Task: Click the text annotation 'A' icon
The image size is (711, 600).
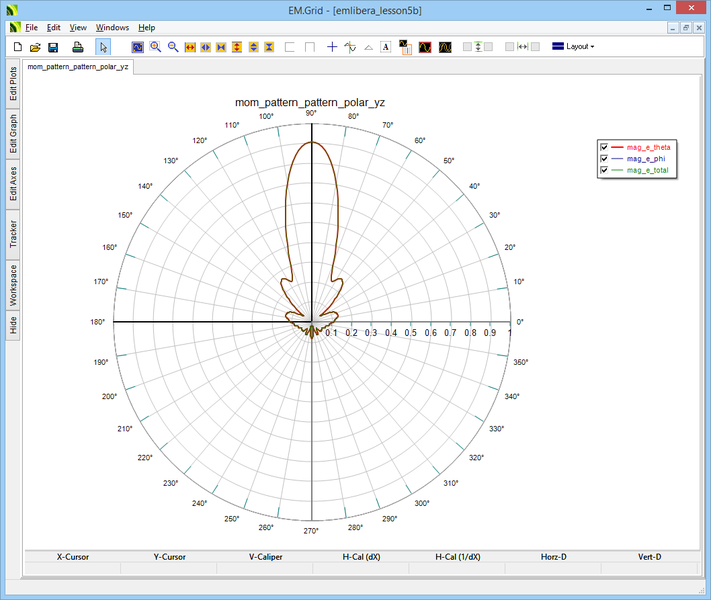Action: click(386, 47)
